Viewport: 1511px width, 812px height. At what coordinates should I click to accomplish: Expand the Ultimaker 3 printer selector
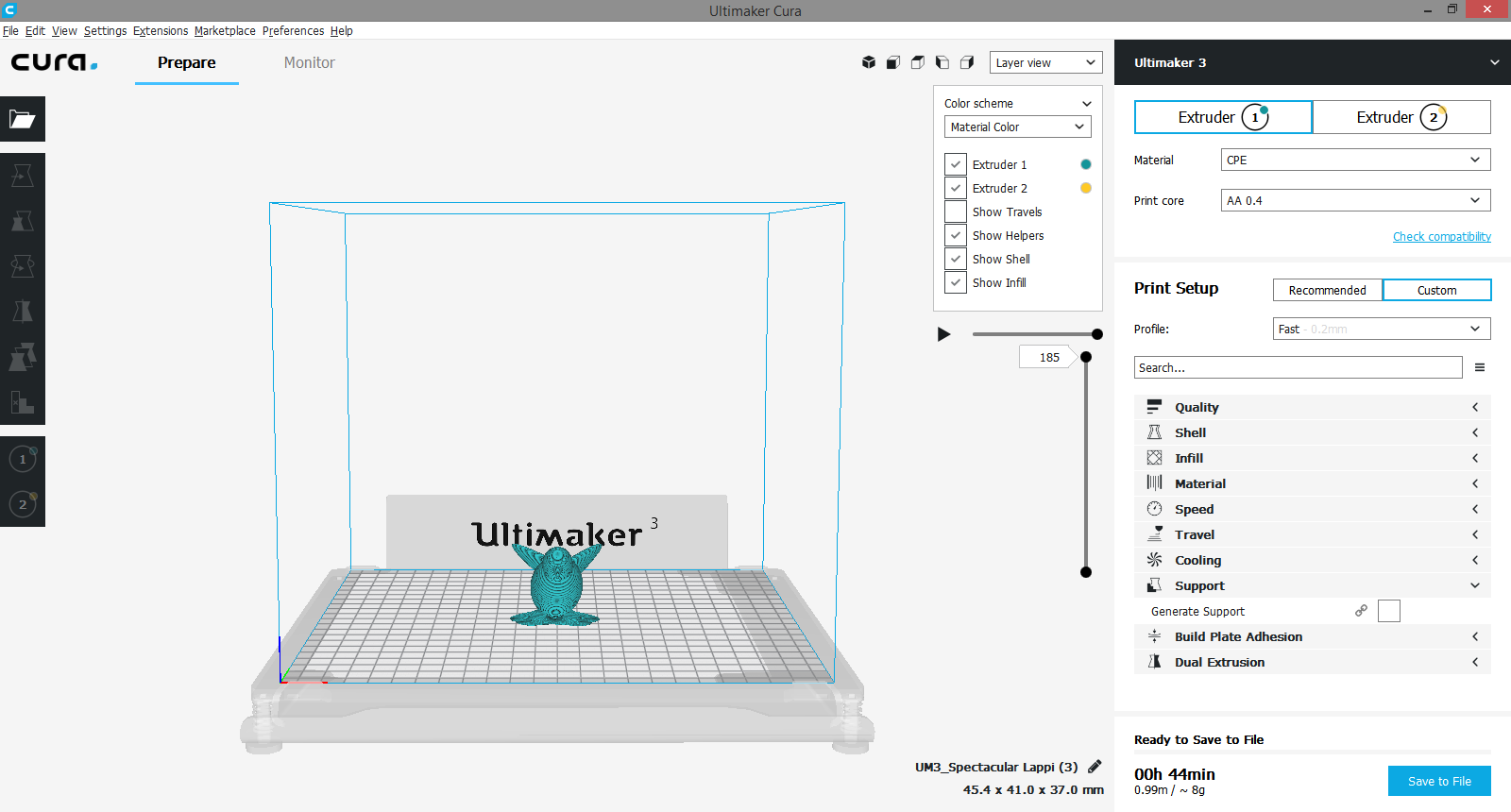pos(1313,62)
